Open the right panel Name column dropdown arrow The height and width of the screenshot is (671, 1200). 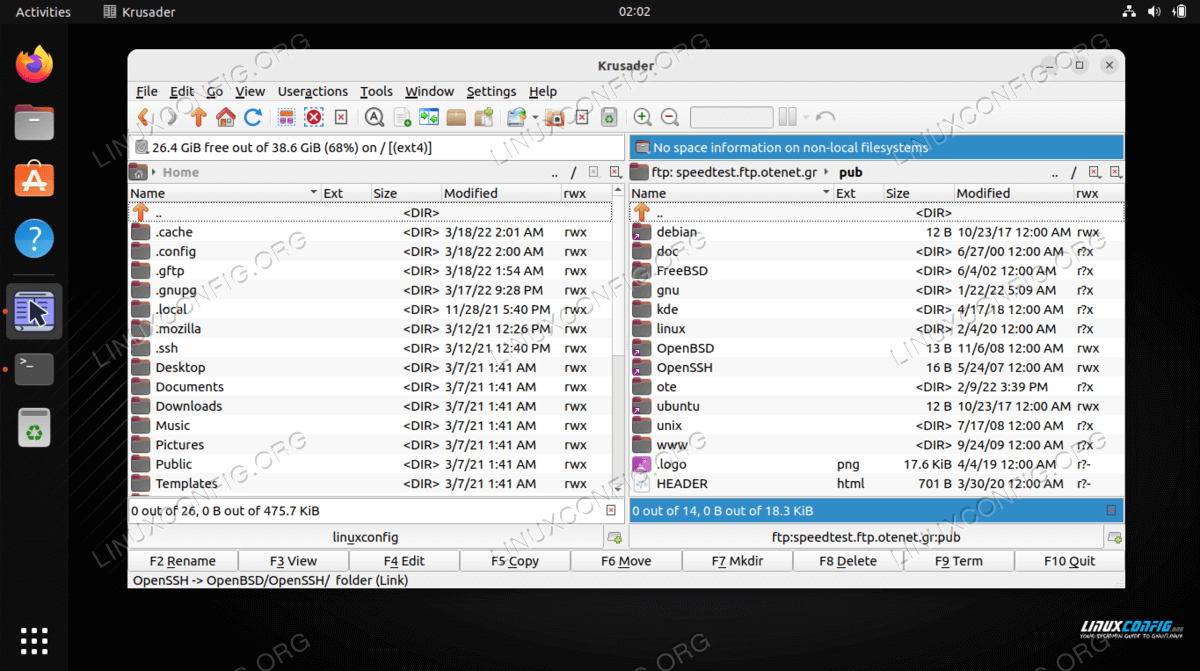[x=826, y=193]
